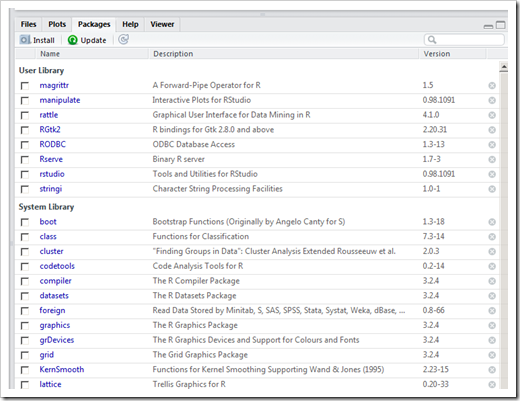
Task: Select the Packages tab
Action: [94, 24]
